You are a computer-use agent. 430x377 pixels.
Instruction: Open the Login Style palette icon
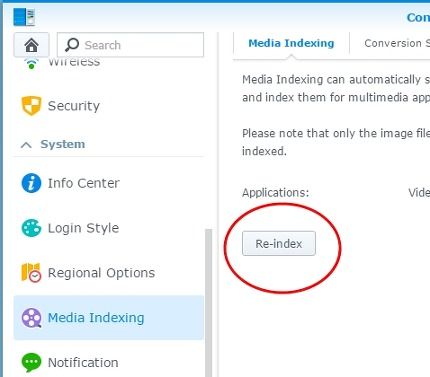[x=31, y=228]
